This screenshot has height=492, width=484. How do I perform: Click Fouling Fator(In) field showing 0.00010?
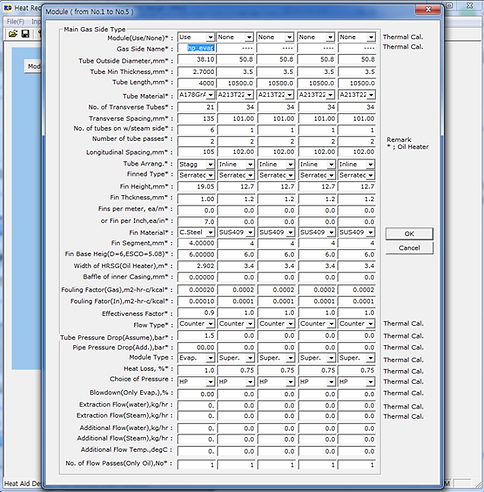point(196,301)
